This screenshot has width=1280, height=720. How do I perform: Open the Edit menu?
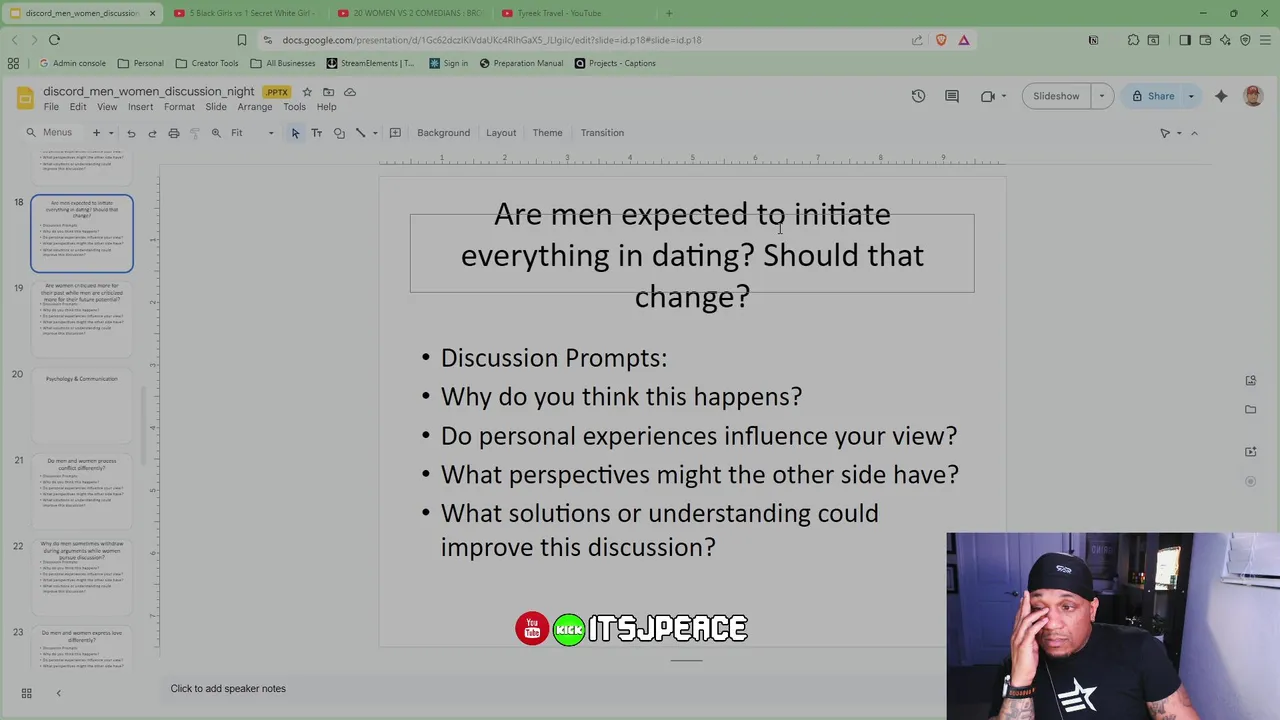(x=78, y=107)
